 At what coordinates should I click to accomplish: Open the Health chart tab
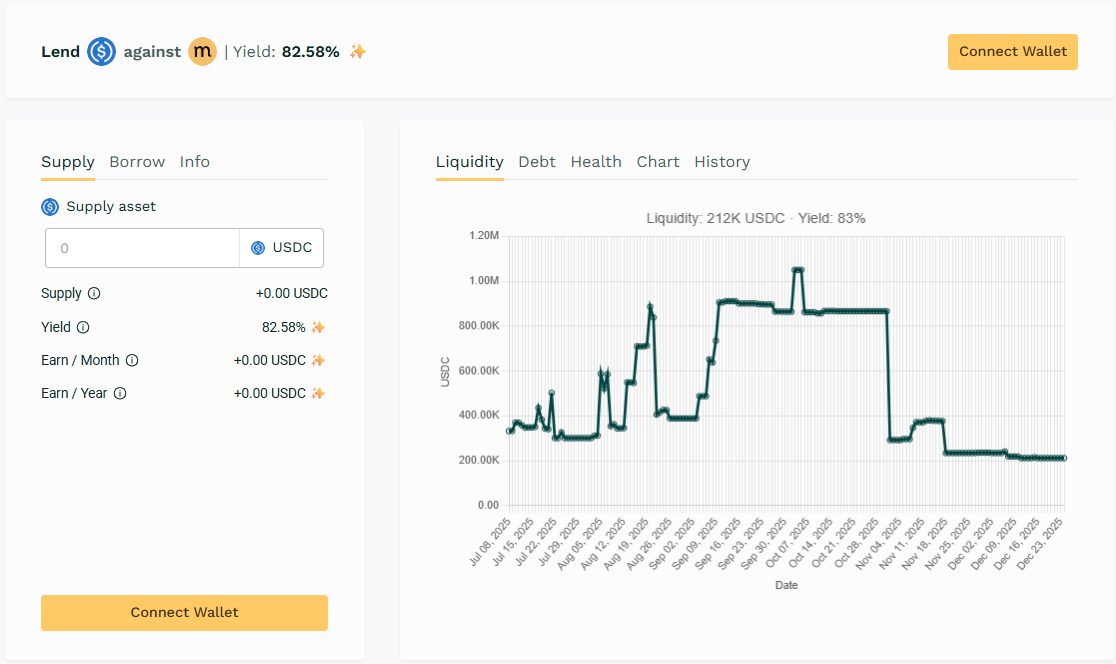(596, 162)
